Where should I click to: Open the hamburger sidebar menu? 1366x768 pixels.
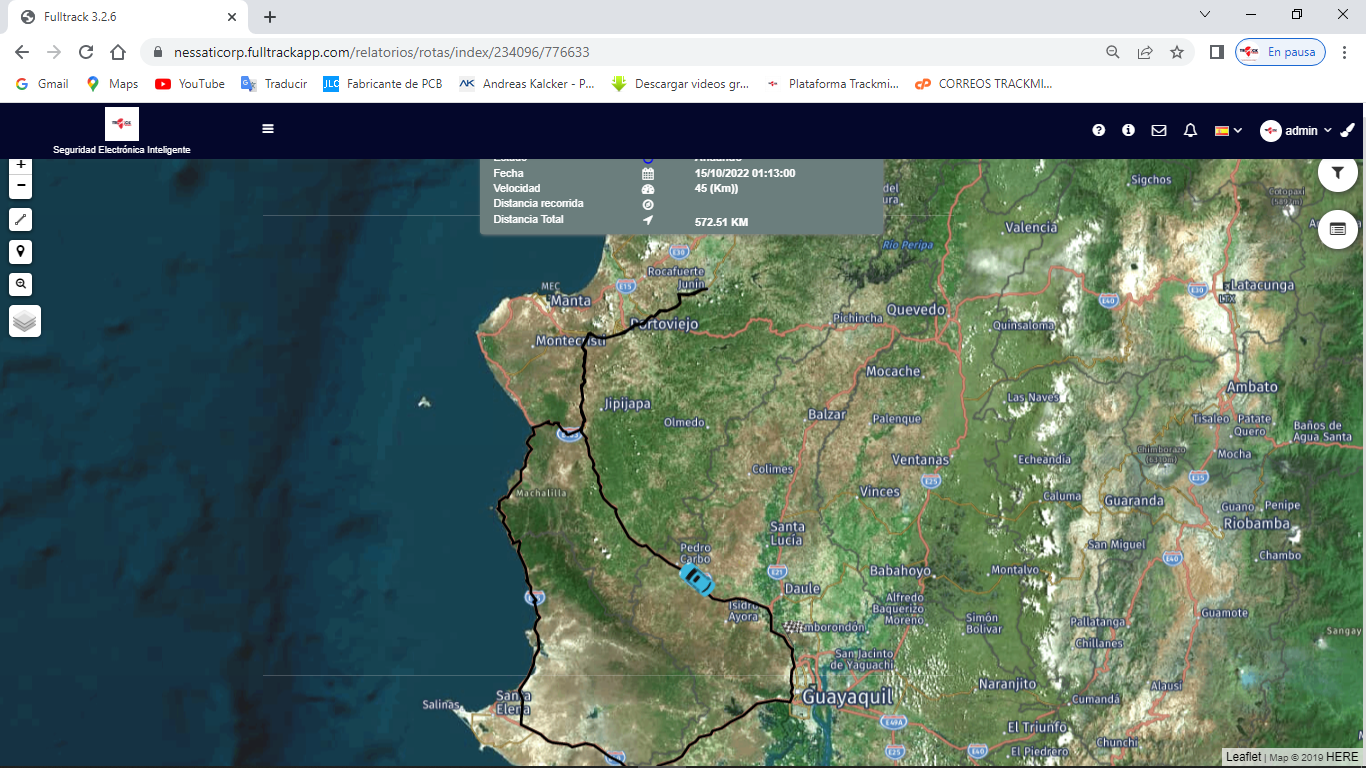point(268,129)
